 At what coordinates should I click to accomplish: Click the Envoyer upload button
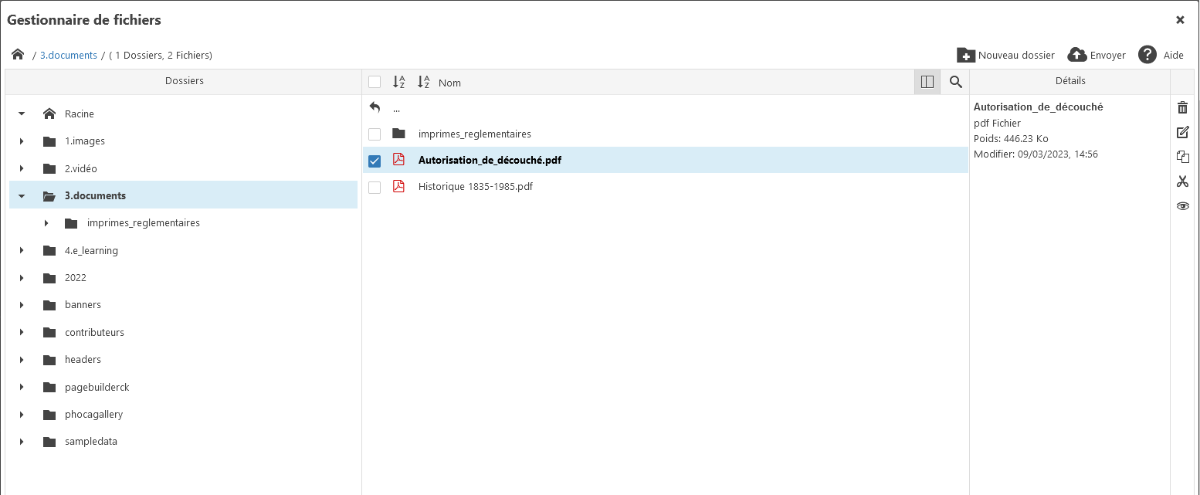(x=1097, y=55)
